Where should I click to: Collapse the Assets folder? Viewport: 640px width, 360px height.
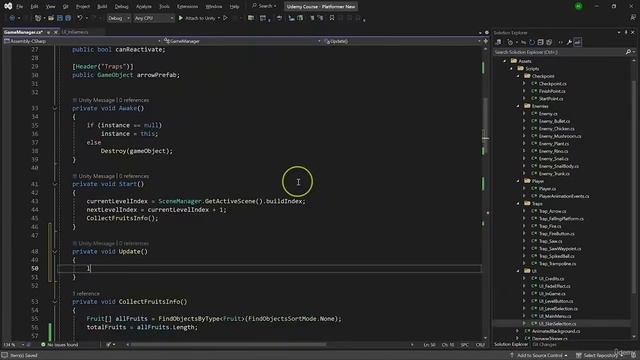point(505,61)
